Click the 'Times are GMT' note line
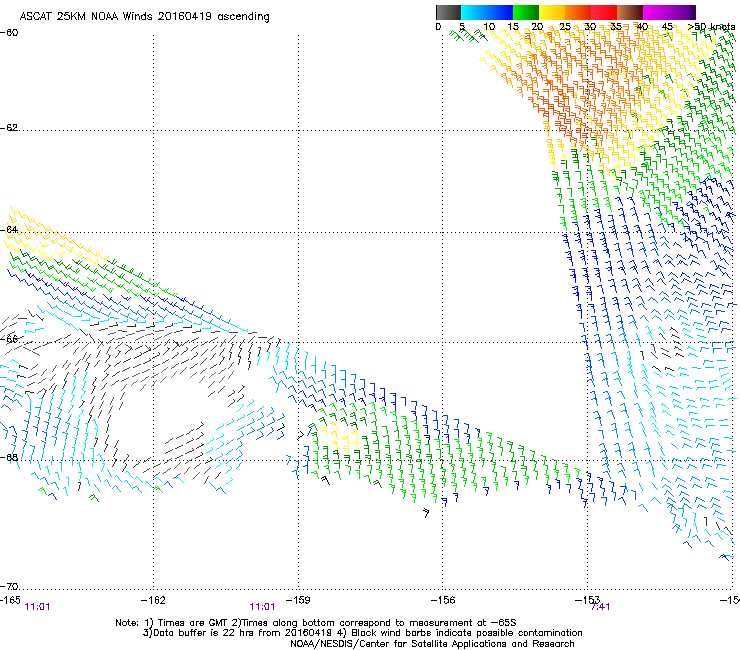 pyautogui.click(x=316, y=623)
